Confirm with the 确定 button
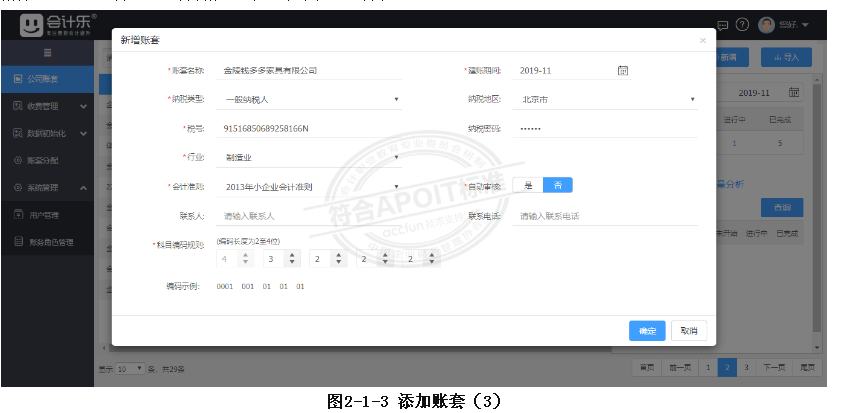This screenshot has height=413, width=860. (647, 331)
